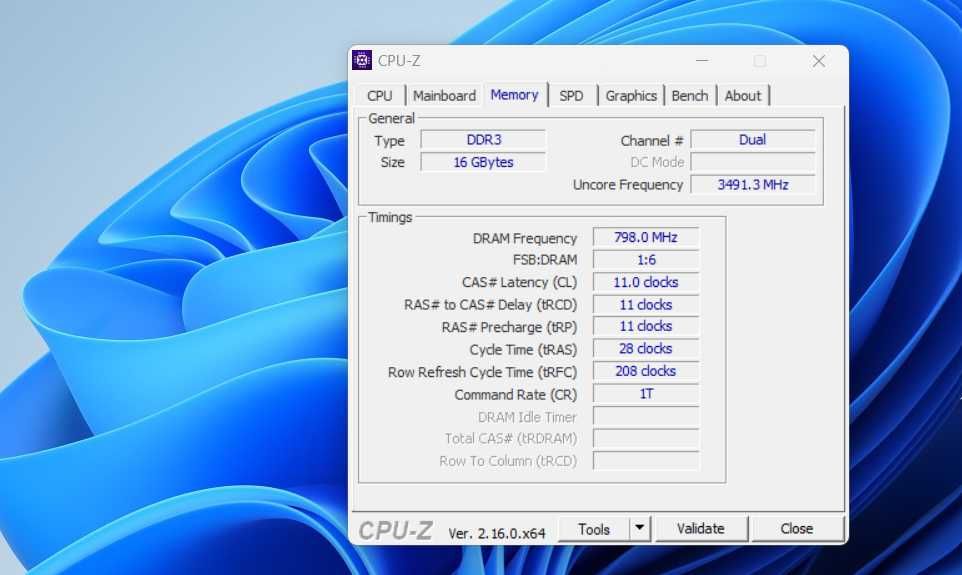962x575 pixels.
Task: Expand the Tools dropdown arrow
Action: [x=639, y=528]
